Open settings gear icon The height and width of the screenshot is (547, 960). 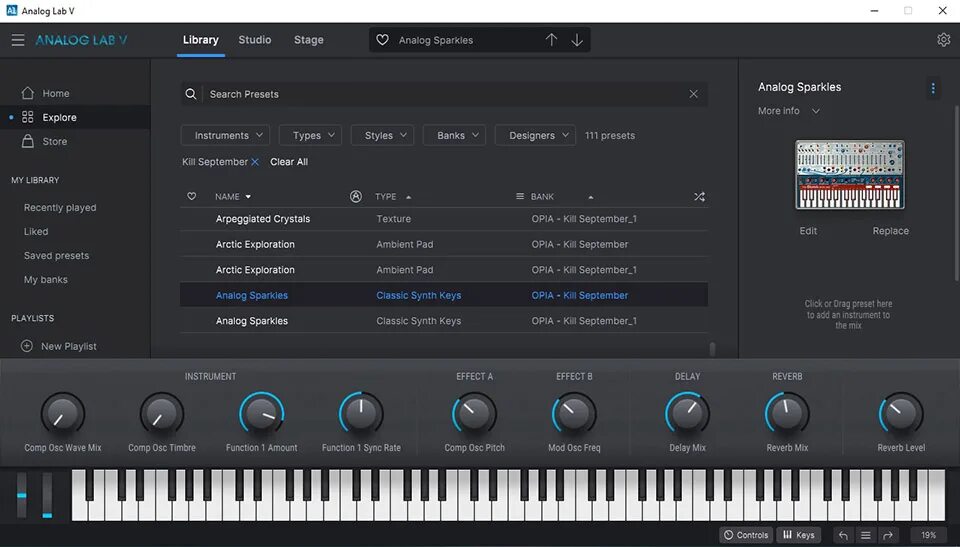pyautogui.click(x=943, y=40)
